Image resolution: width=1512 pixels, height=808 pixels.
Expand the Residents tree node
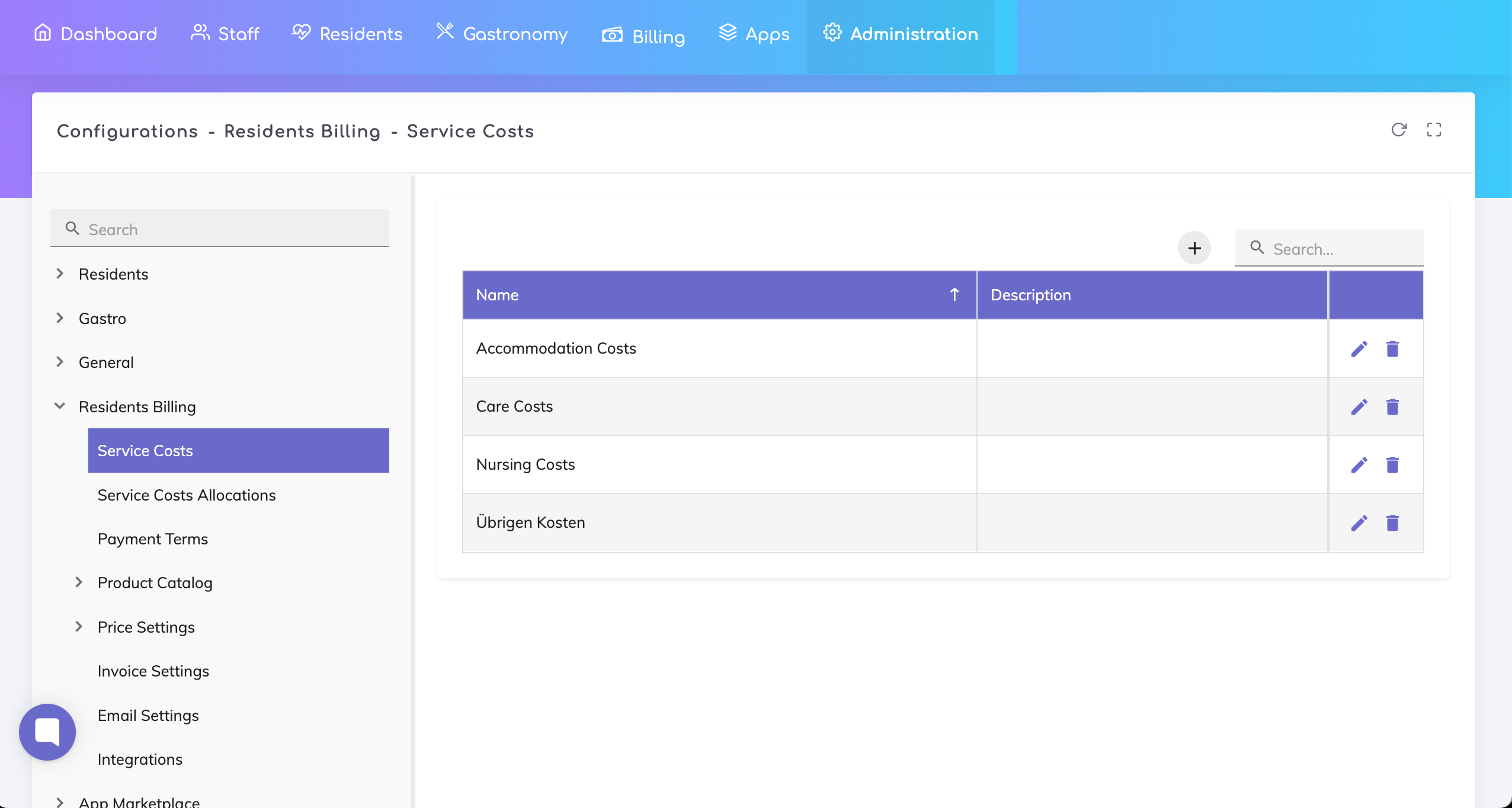point(60,274)
